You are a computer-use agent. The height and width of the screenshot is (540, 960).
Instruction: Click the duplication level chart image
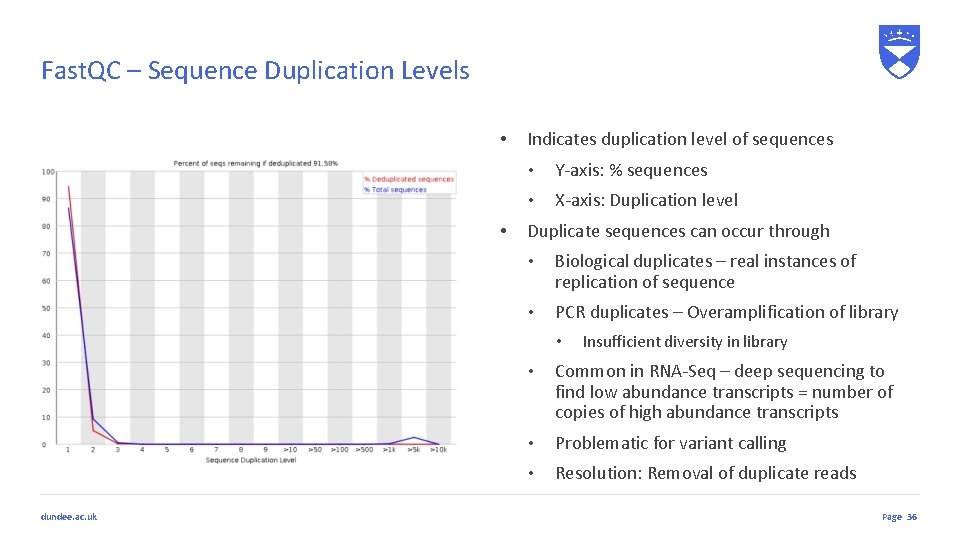coord(249,311)
